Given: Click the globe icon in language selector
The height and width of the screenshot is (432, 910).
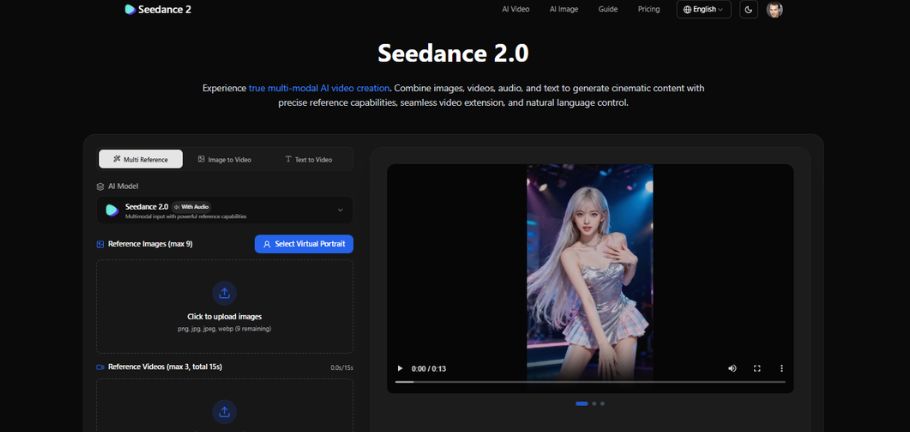Looking at the screenshot, I should tap(687, 9).
